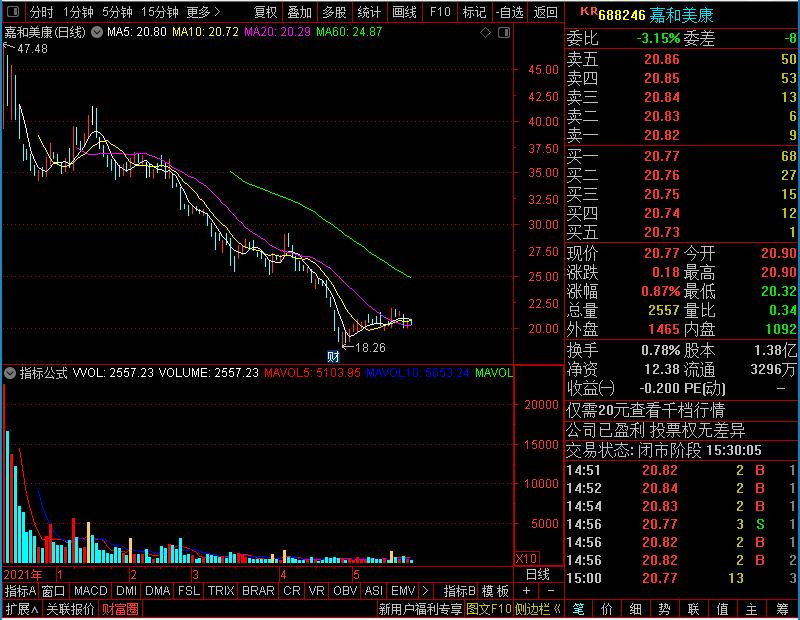Open the 新用户福利专享 promotion link

click(420, 609)
